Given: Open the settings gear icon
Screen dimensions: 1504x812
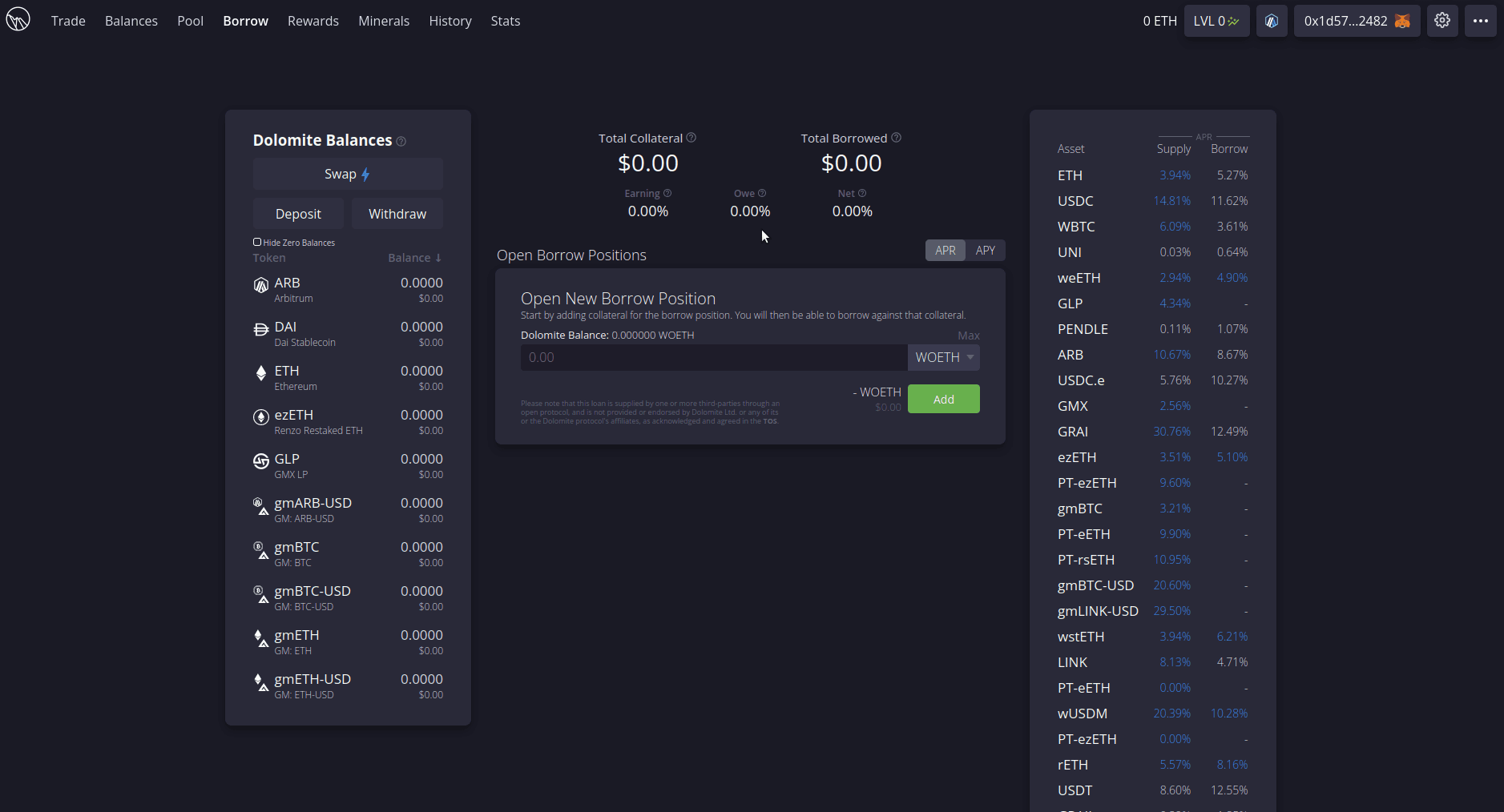Looking at the screenshot, I should click(1442, 21).
